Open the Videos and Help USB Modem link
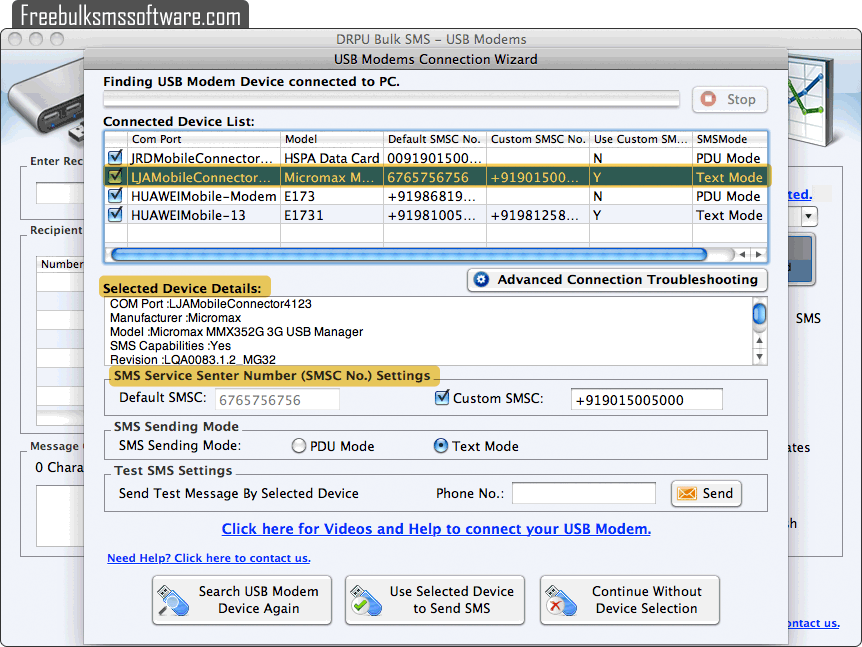The image size is (862, 647). (x=436, y=529)
